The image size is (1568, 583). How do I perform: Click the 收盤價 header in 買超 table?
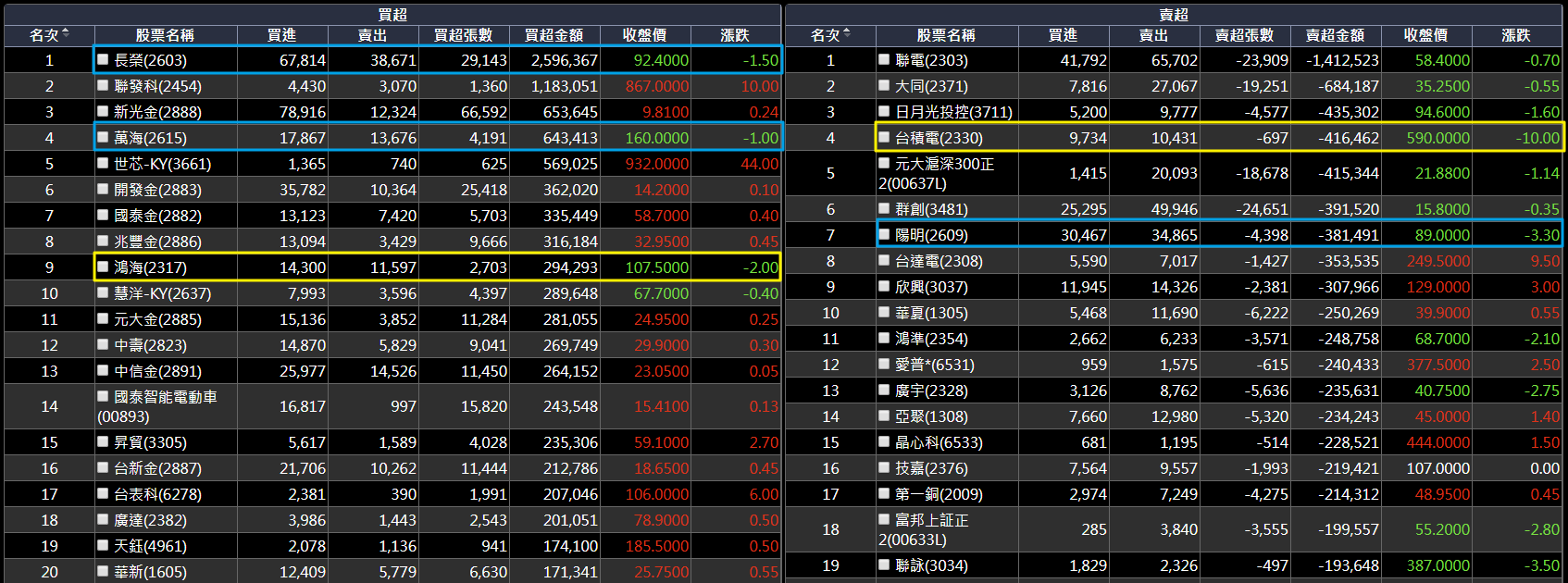point(644,35)
